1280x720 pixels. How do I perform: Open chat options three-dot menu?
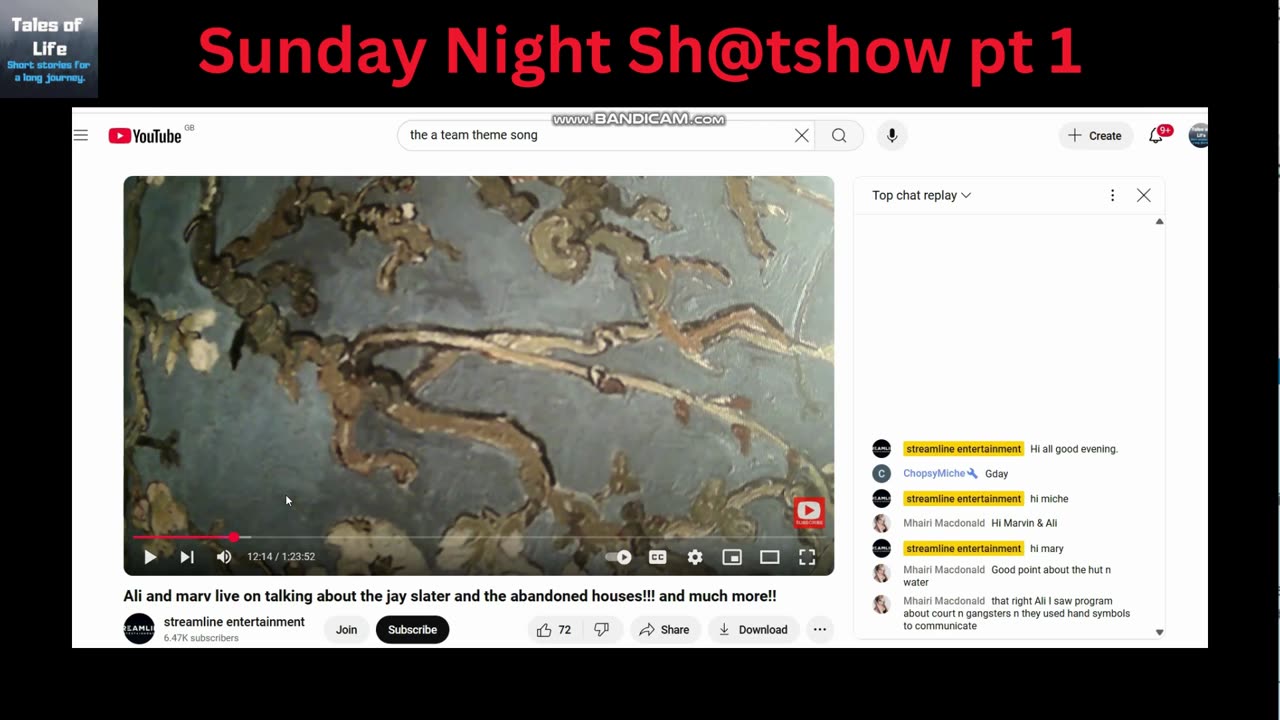pyautogui.click(x=1112, y=195)
